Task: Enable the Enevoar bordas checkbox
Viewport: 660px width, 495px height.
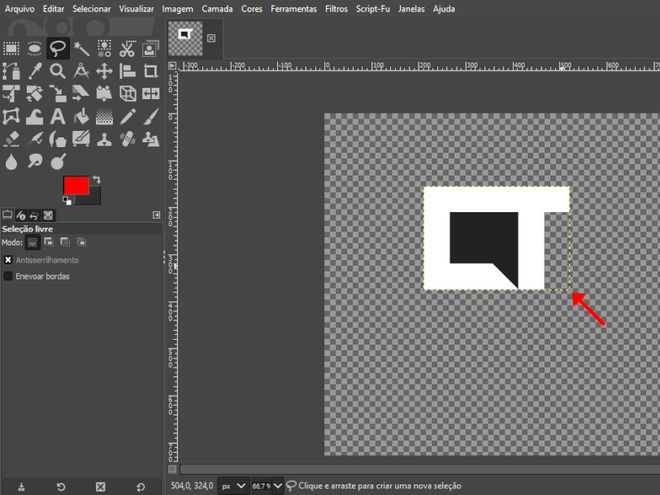Action: (x=8, y=276)
